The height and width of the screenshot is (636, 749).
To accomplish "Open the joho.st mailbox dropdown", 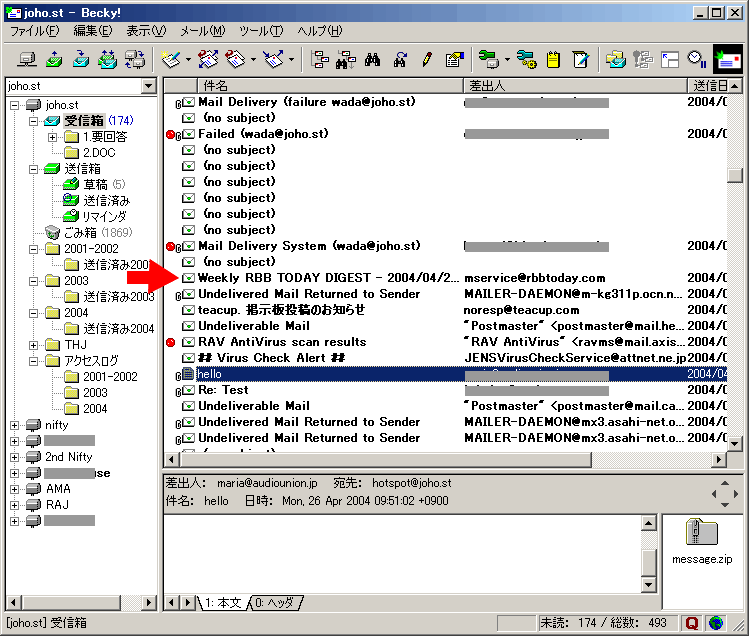I will coord(148,86).
